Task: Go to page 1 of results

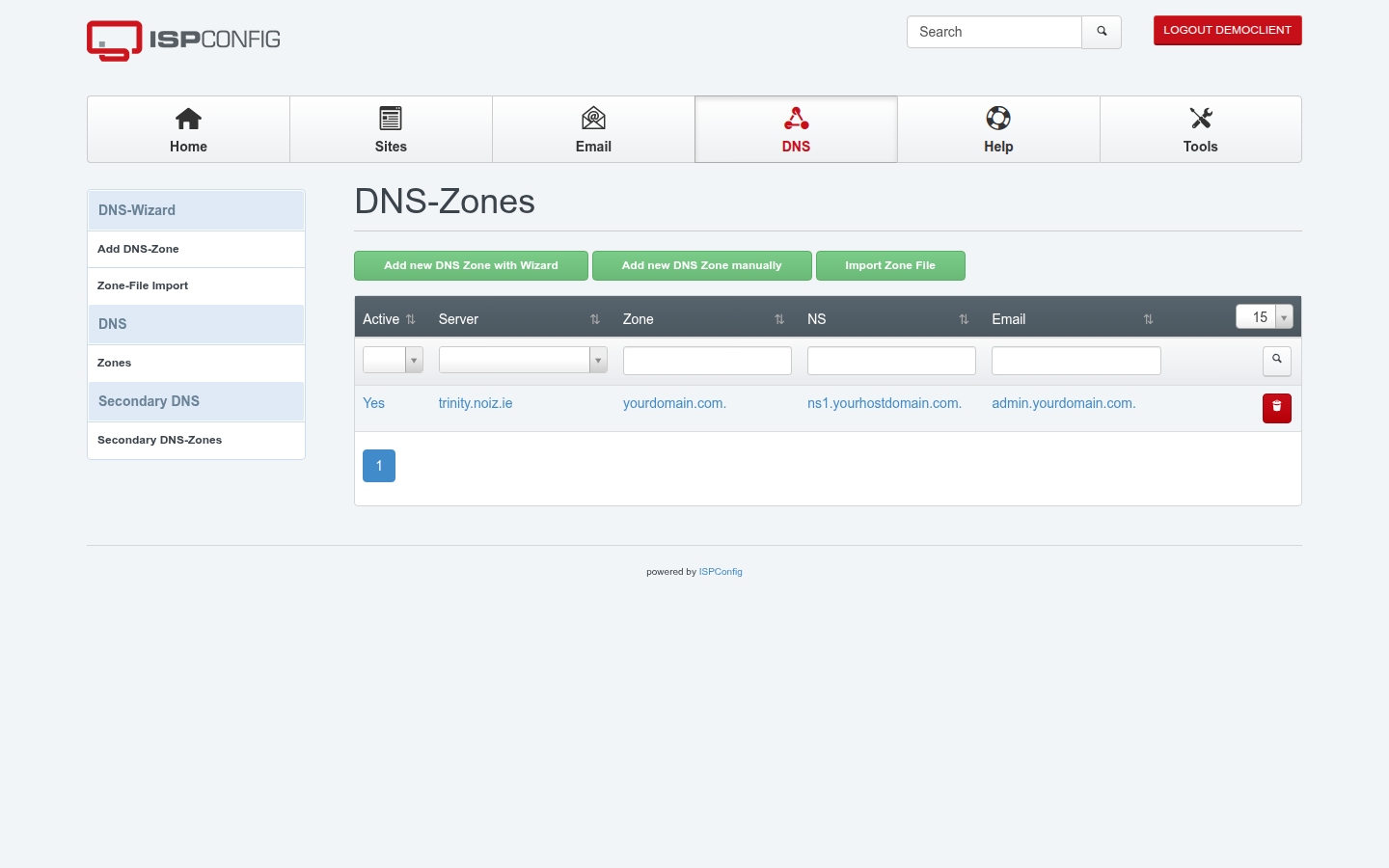Action: click(x=379, y=466)
